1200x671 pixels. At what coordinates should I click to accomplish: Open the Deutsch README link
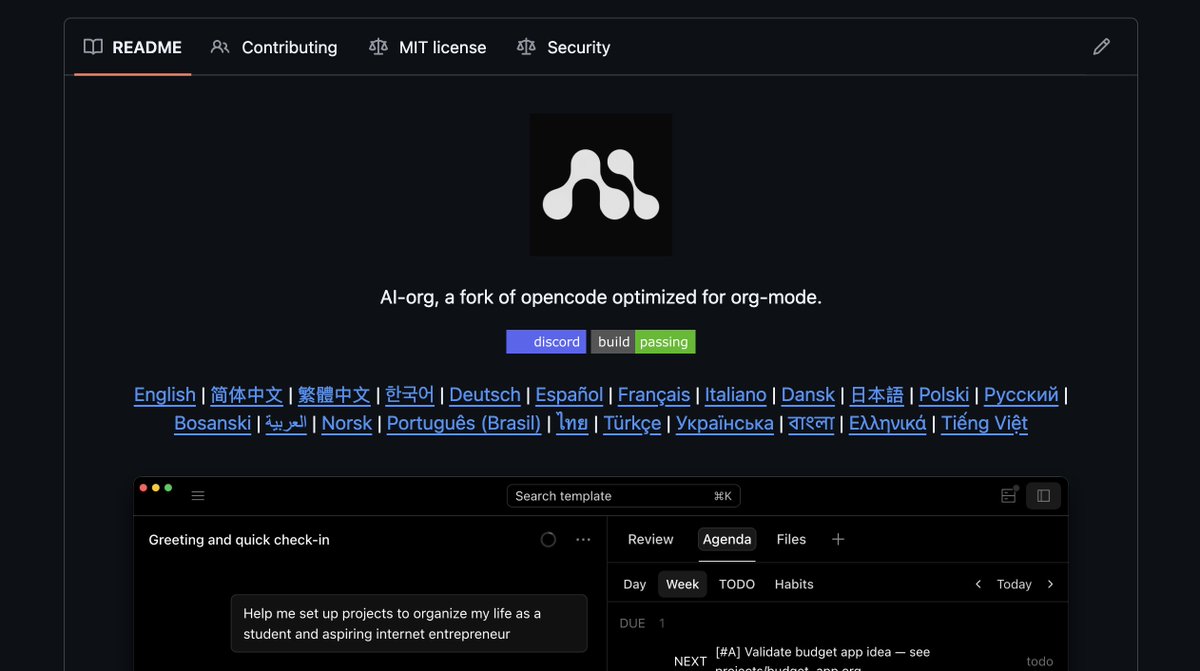click(485, 395)
